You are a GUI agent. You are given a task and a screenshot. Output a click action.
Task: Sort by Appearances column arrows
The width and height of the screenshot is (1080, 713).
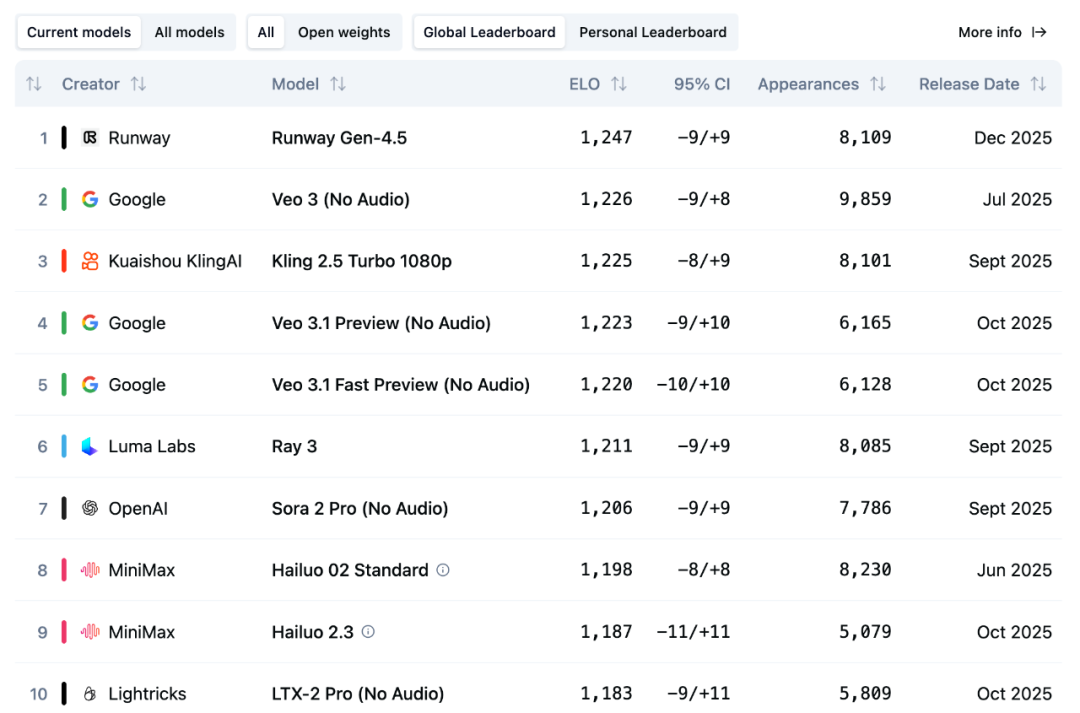coord(878,84)
